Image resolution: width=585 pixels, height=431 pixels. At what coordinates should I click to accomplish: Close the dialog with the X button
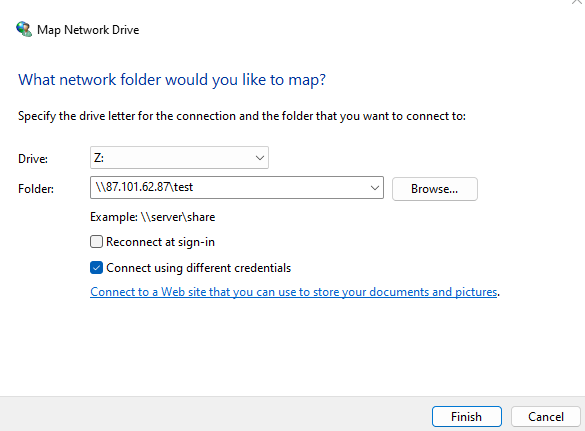577,2
